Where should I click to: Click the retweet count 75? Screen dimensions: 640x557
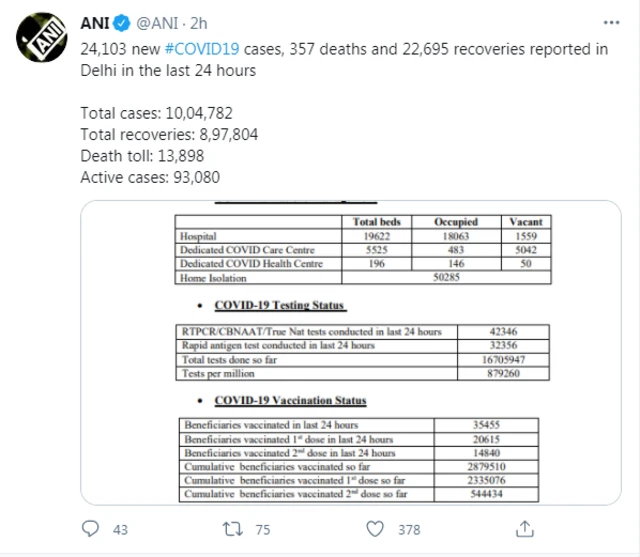[x=262, y=530]
